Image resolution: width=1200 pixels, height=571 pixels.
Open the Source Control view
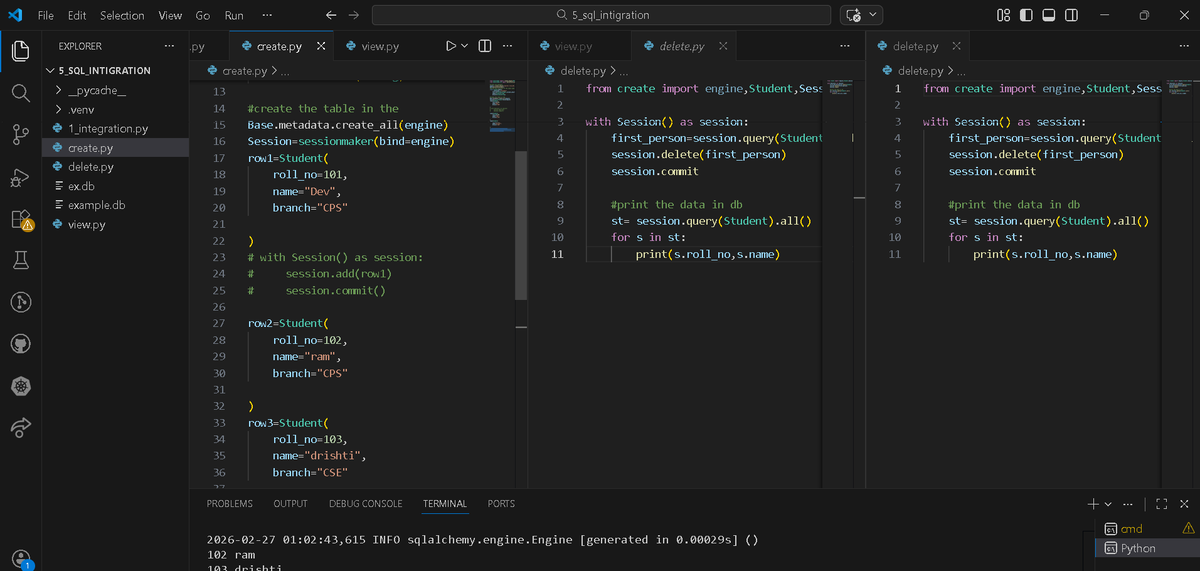22,135
